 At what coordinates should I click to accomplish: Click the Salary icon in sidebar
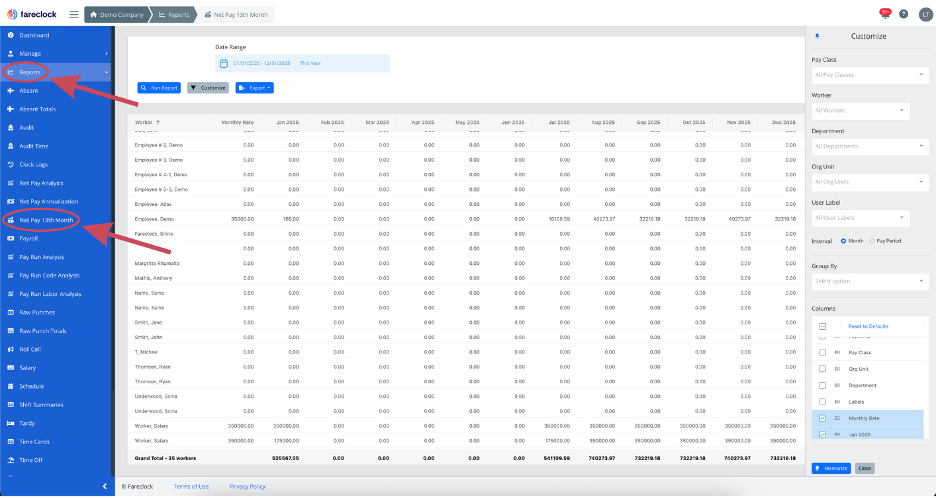click(x=11, y=368)
